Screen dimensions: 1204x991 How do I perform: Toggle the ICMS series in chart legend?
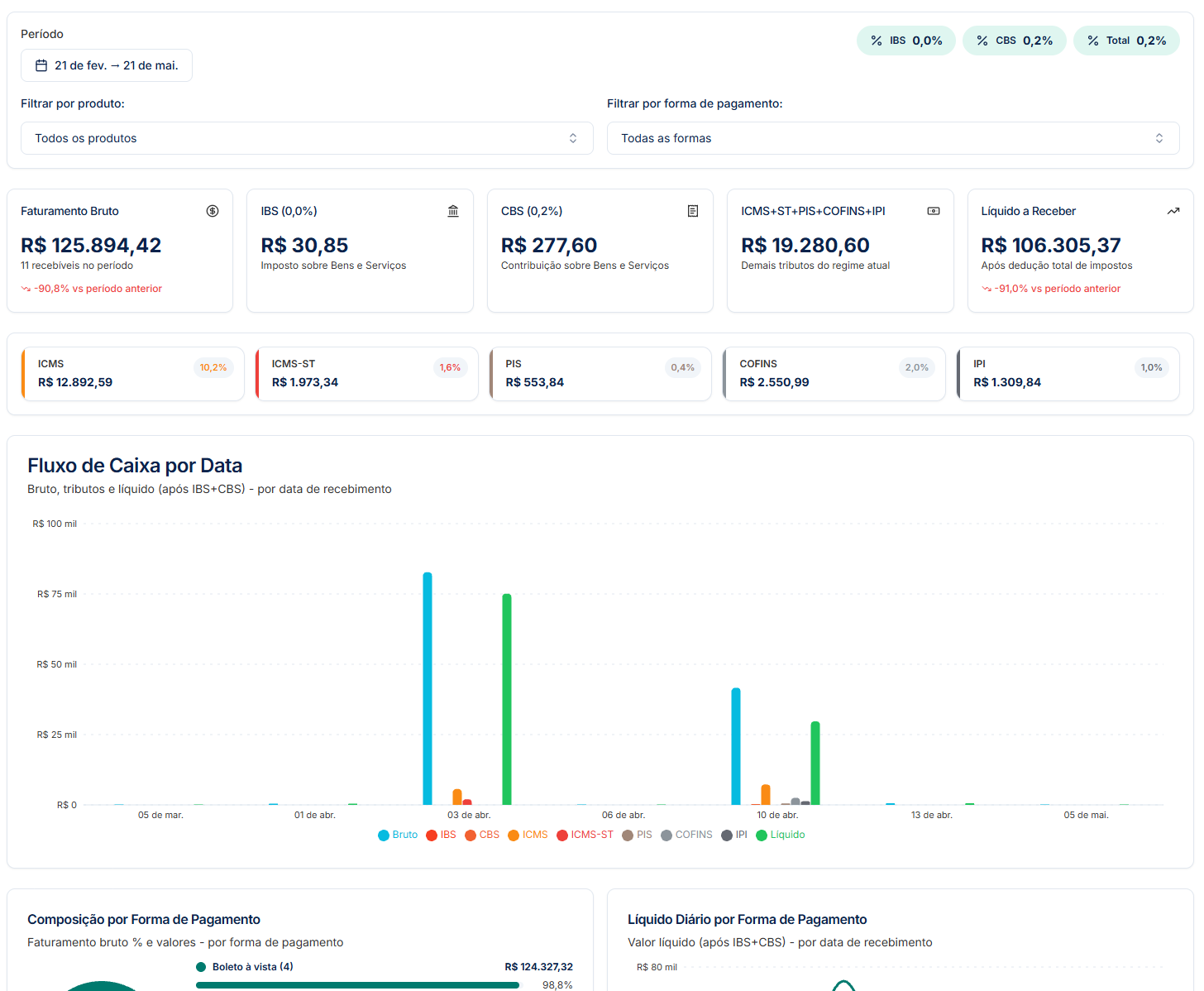(x=528, y=835)
